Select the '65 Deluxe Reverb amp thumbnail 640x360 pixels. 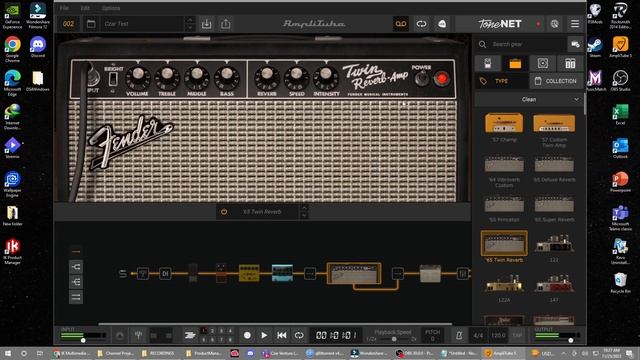(554, 164)
